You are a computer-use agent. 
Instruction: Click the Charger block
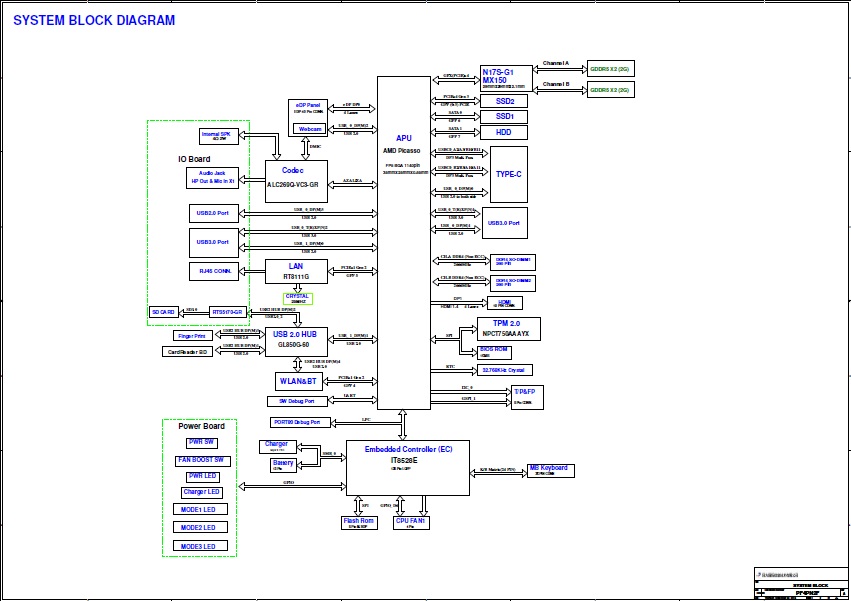point(276,446)
